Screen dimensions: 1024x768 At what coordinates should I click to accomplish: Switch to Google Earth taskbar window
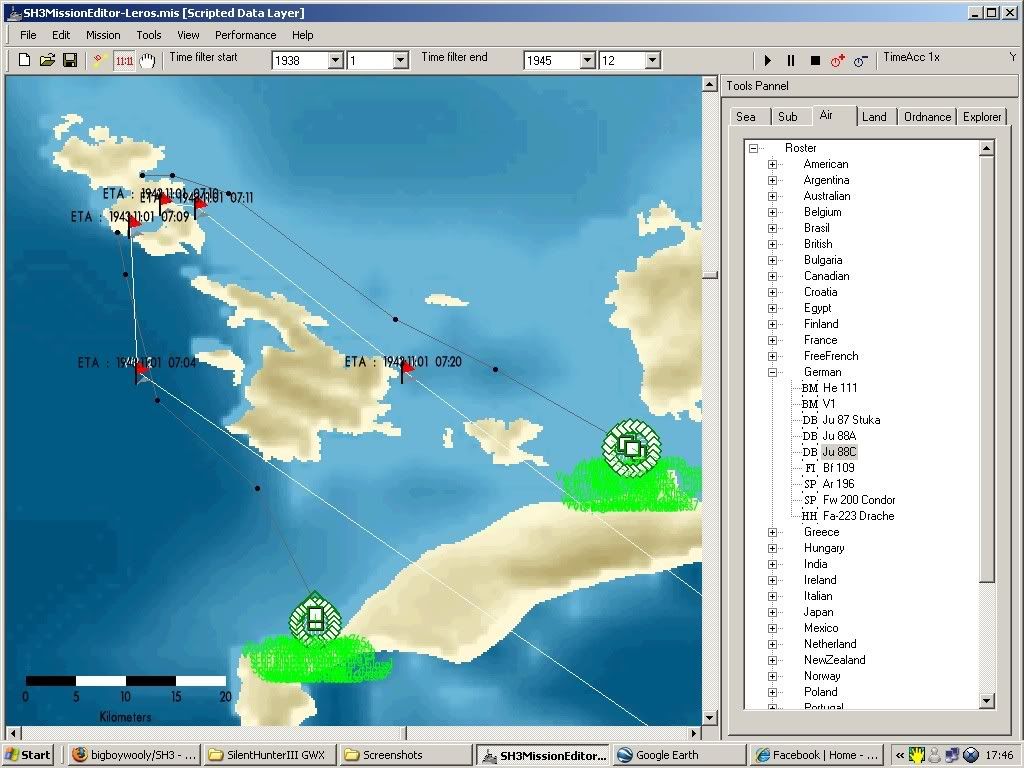[679, 755]
